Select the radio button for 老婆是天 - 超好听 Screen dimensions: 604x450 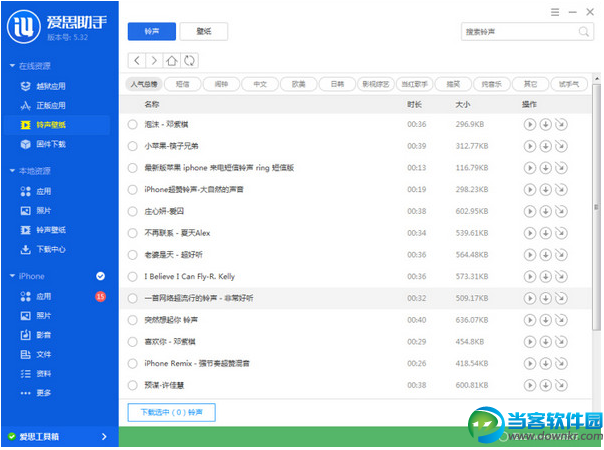pyautogui.click(x=133, y=255)
